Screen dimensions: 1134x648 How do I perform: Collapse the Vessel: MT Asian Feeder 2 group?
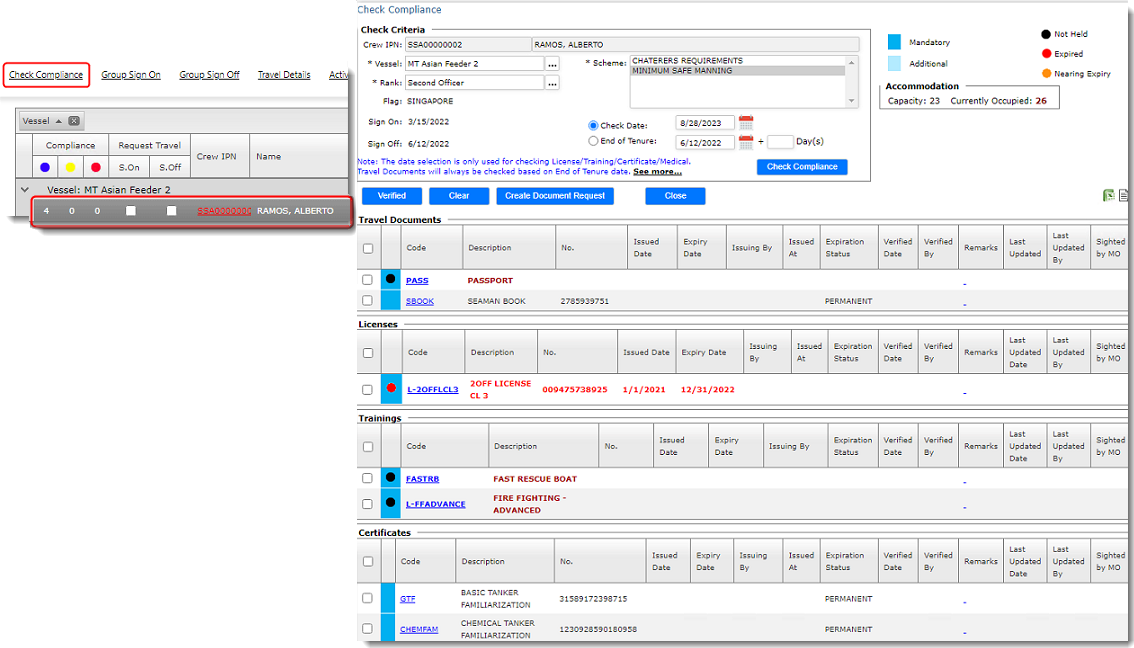(x=25, y=189)
